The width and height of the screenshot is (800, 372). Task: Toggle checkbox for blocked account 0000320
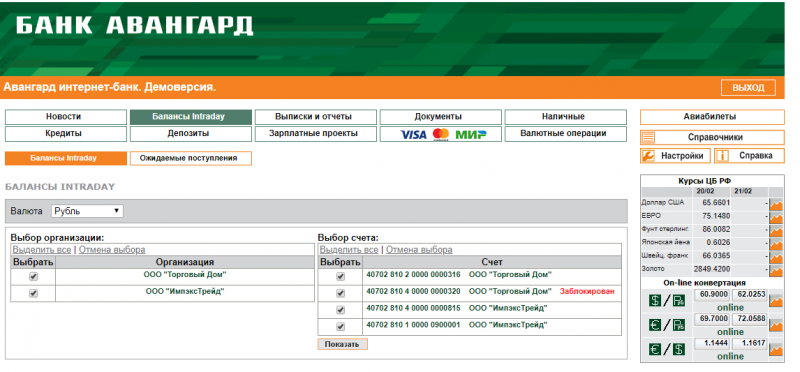click(340, 293)
